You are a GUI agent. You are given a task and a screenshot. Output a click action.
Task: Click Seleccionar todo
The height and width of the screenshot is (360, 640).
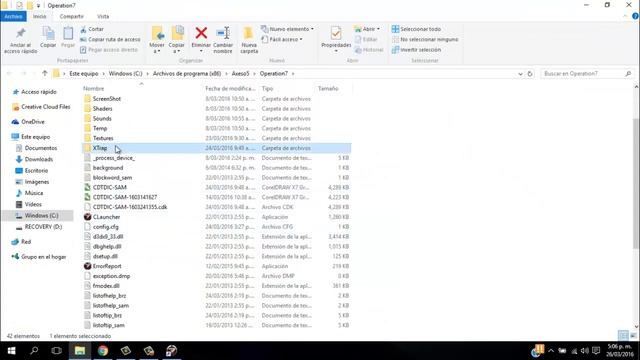point(416,29)
